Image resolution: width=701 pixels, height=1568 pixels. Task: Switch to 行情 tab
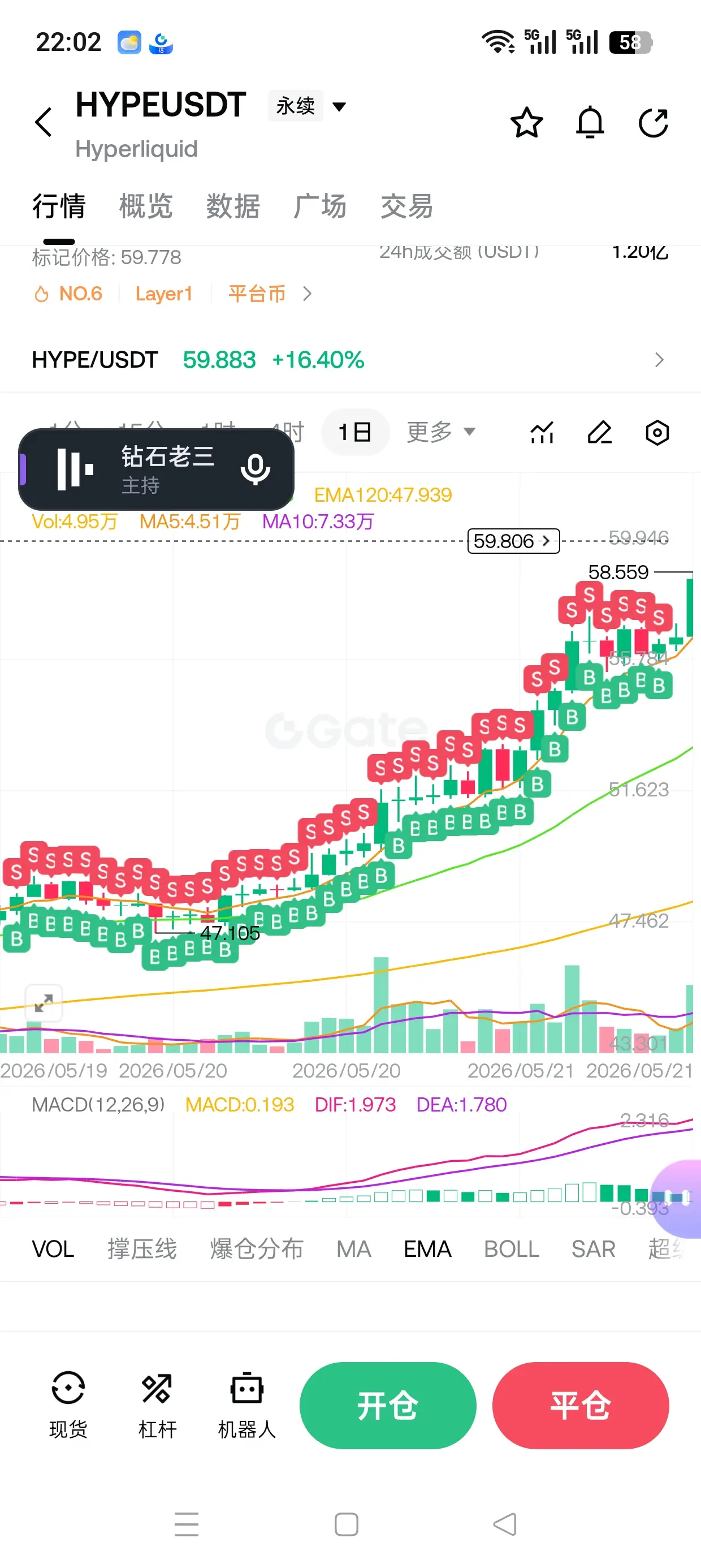(x=59, y=206)
